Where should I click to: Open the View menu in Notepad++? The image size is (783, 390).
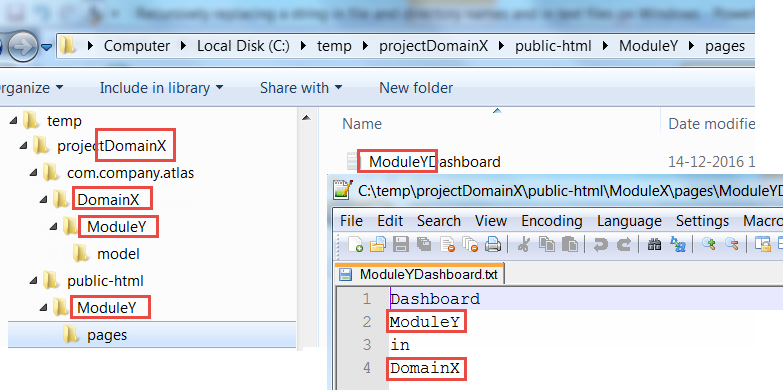[491, 221]
